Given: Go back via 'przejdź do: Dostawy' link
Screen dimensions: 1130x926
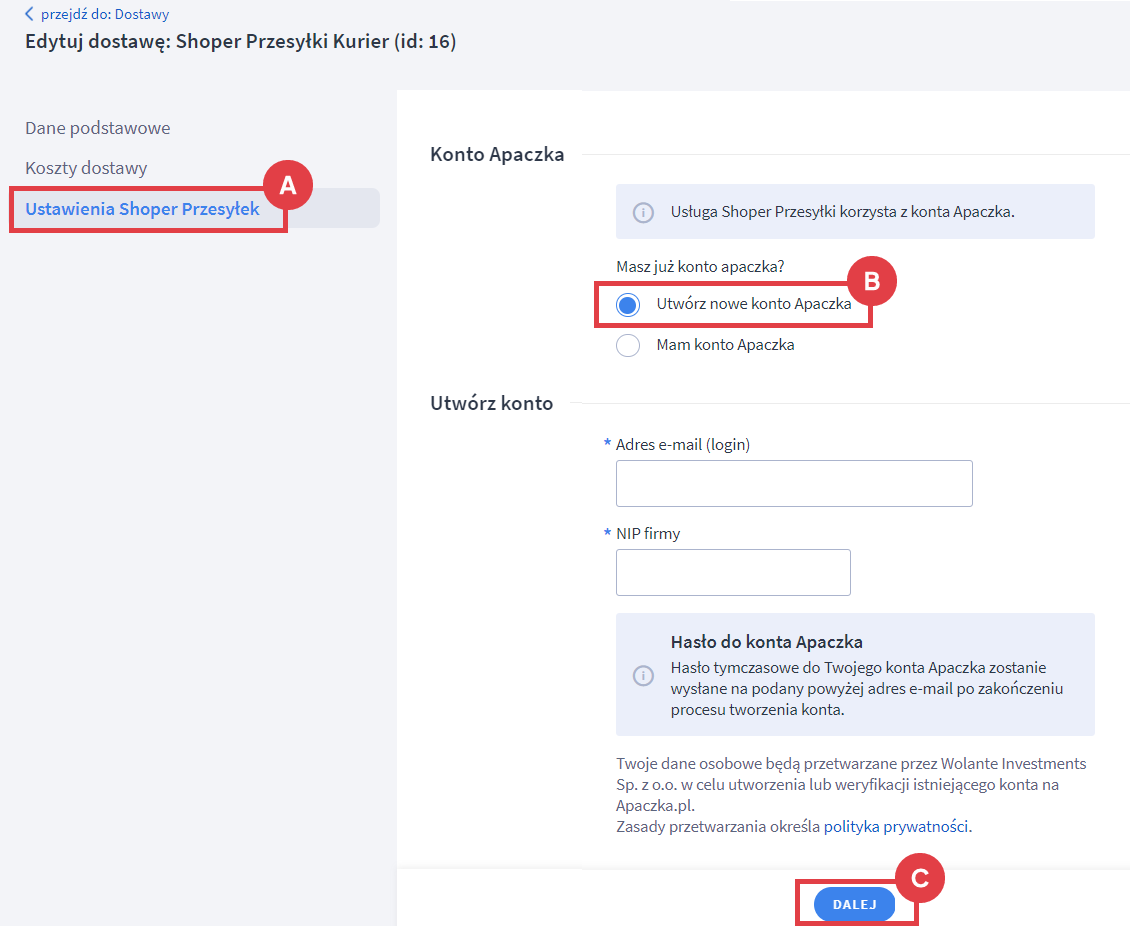Looking at the screenshot, I should tap(105, 14).
